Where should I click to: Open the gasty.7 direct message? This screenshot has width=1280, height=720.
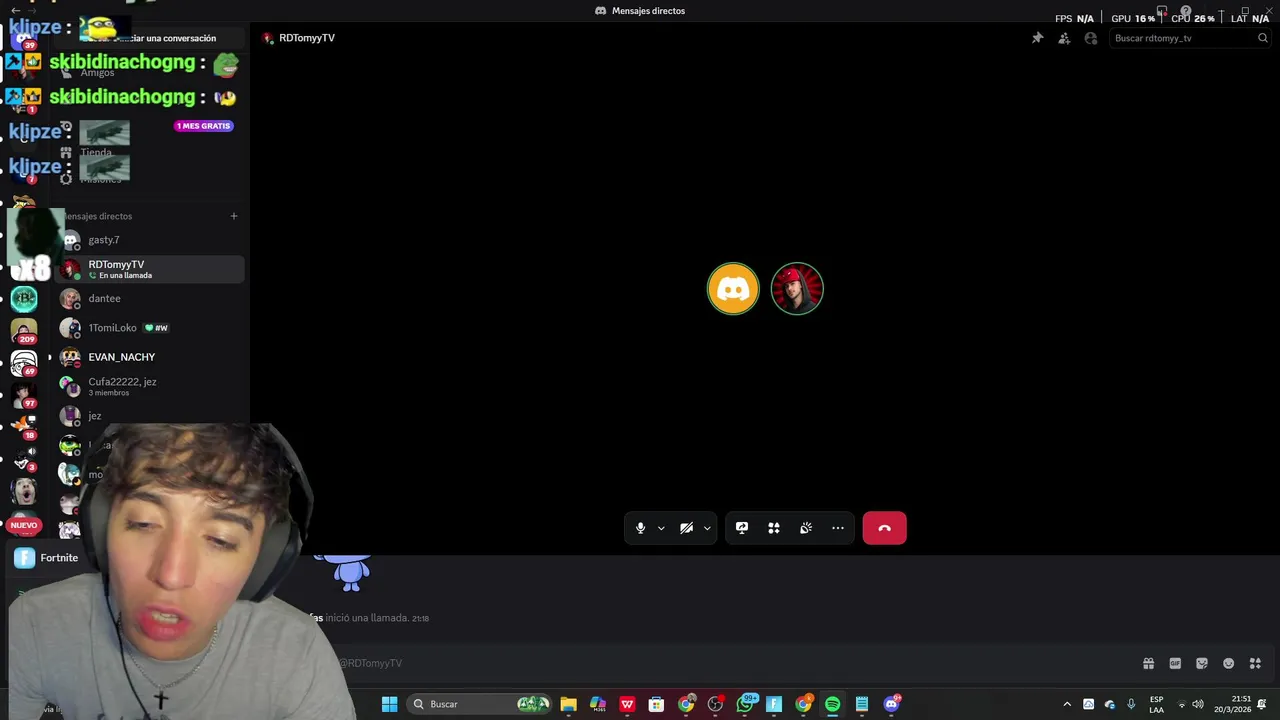pos(150,240)
